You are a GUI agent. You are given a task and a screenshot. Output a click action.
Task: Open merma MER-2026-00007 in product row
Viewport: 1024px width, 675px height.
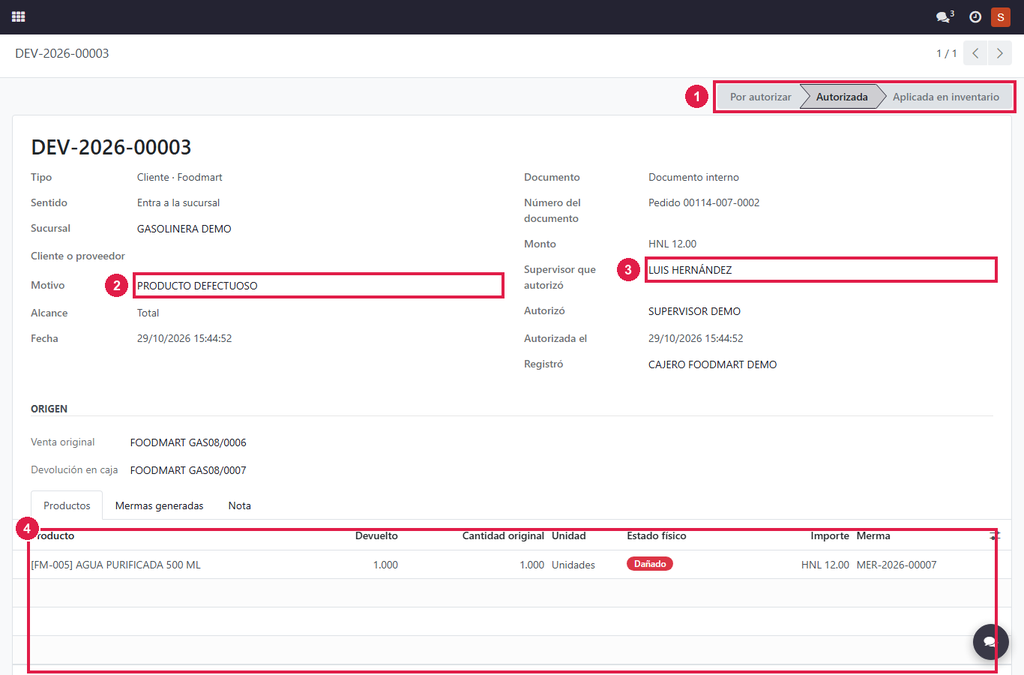click(x=896, y=565)
